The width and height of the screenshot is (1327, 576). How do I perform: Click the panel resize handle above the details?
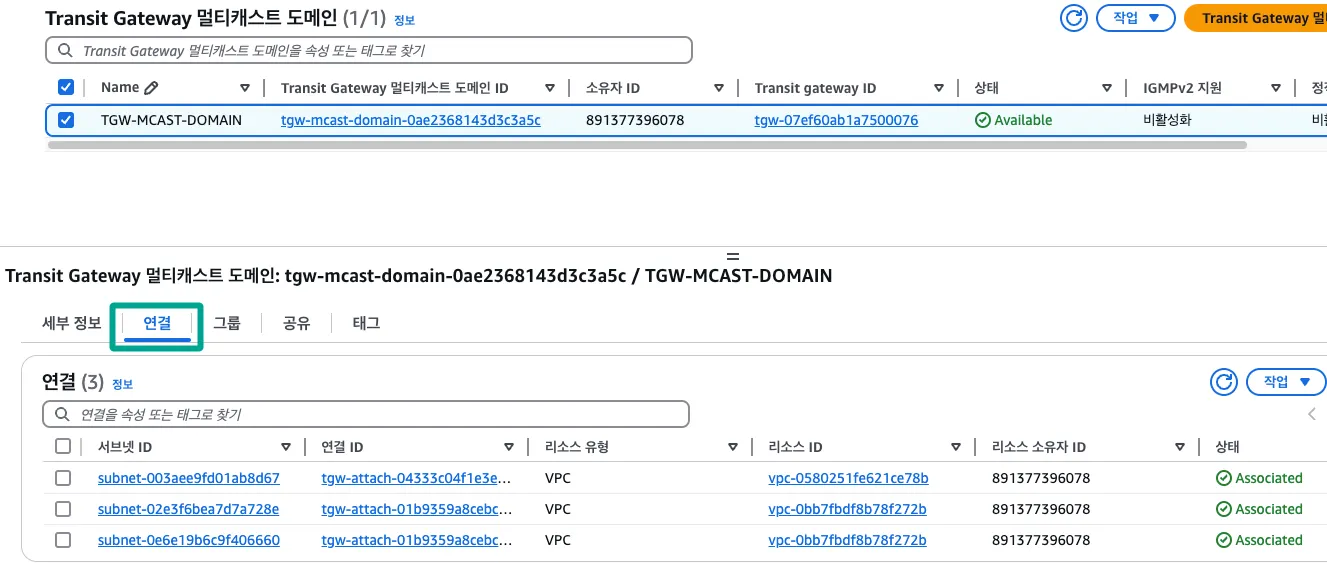733,257
